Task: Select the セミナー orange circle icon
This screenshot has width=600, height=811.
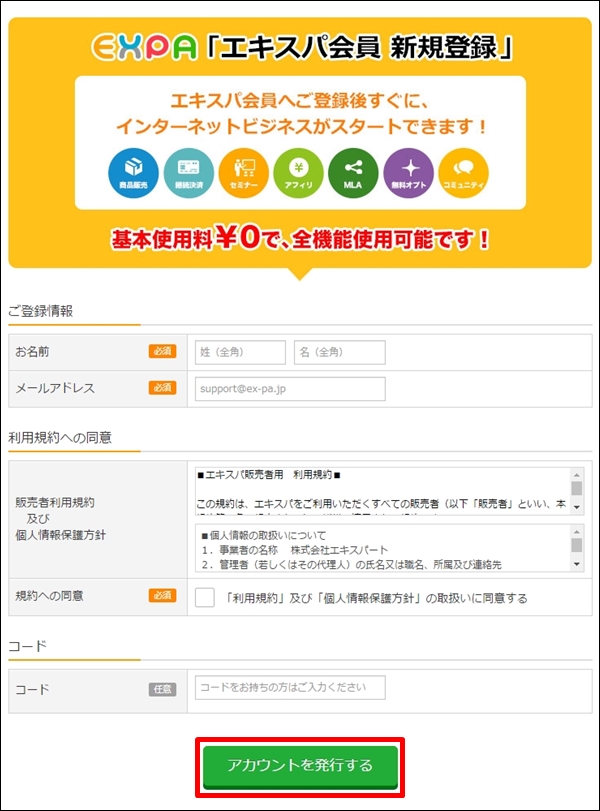Action: point(244,173)
